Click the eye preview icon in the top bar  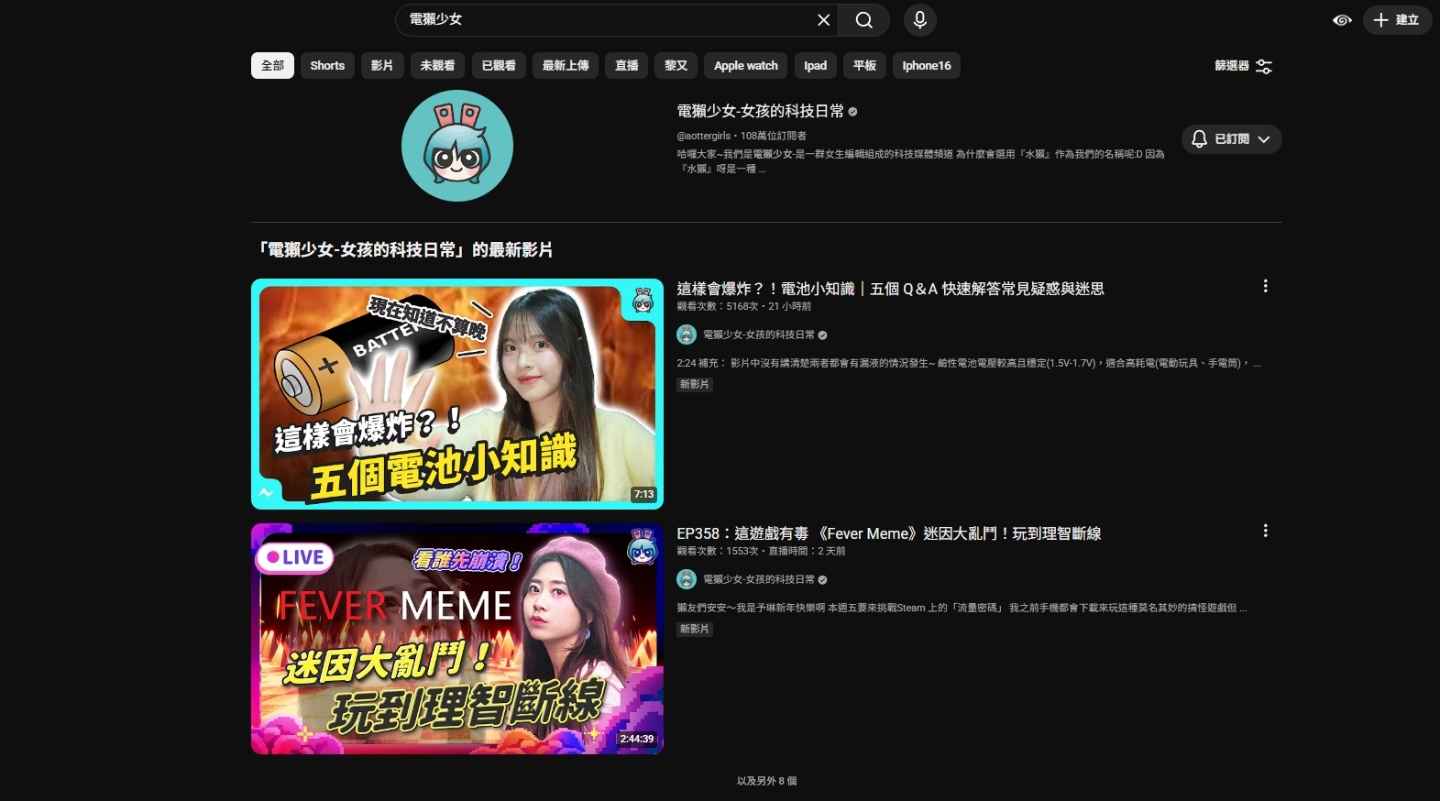pos(1341,20)
